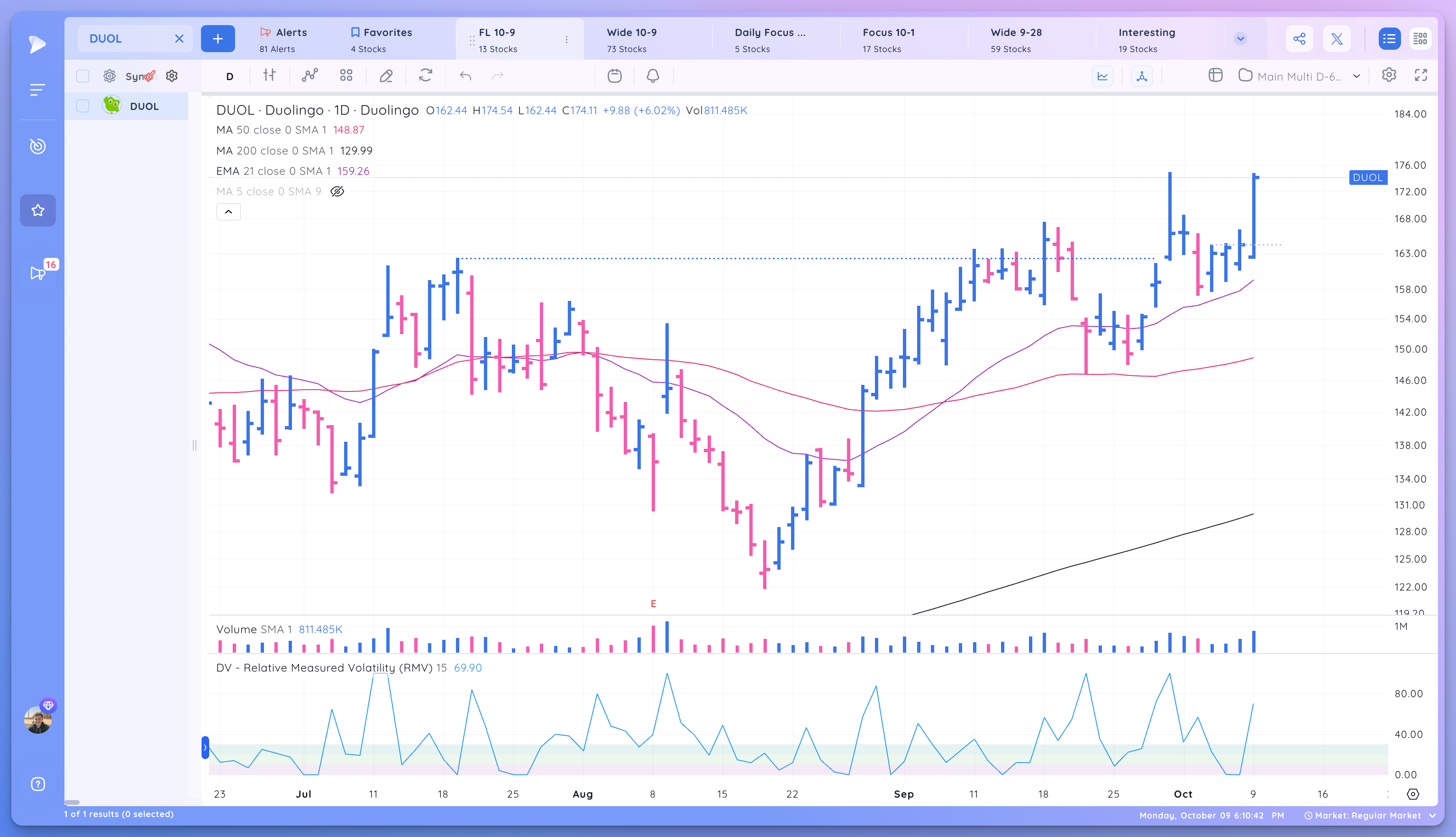Viewport: 1456px width, 837px height.
Task: Select the drawing pencil tool
Action: (x=386, y=75)
